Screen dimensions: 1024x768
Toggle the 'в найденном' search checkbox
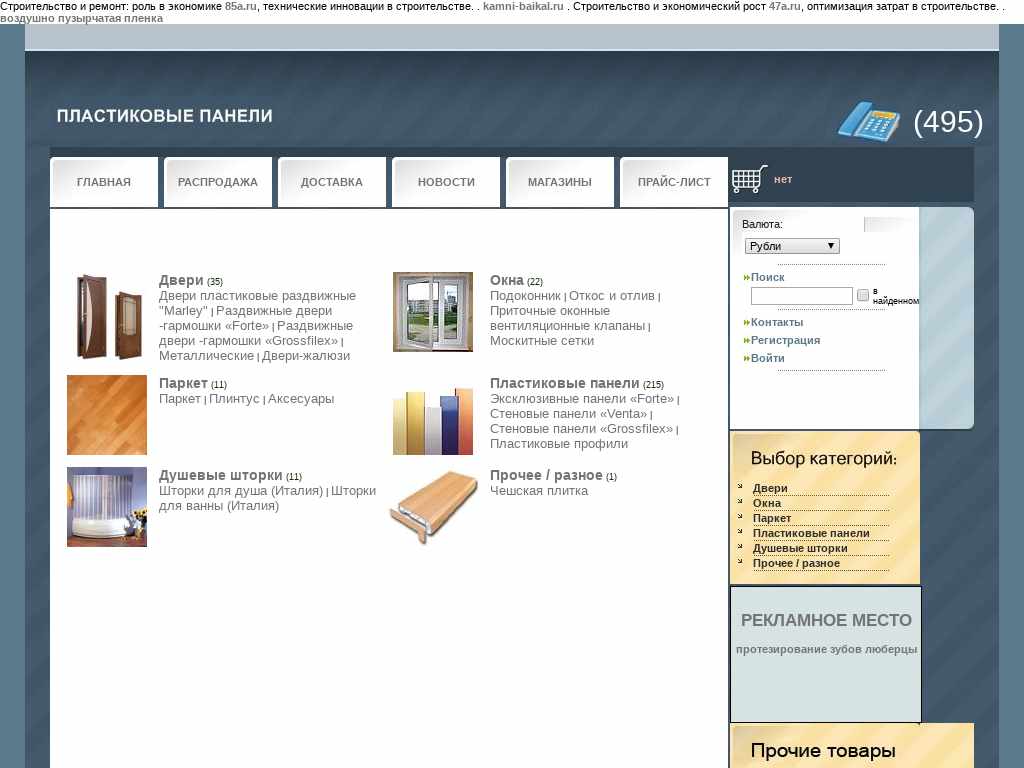point(863,296)
